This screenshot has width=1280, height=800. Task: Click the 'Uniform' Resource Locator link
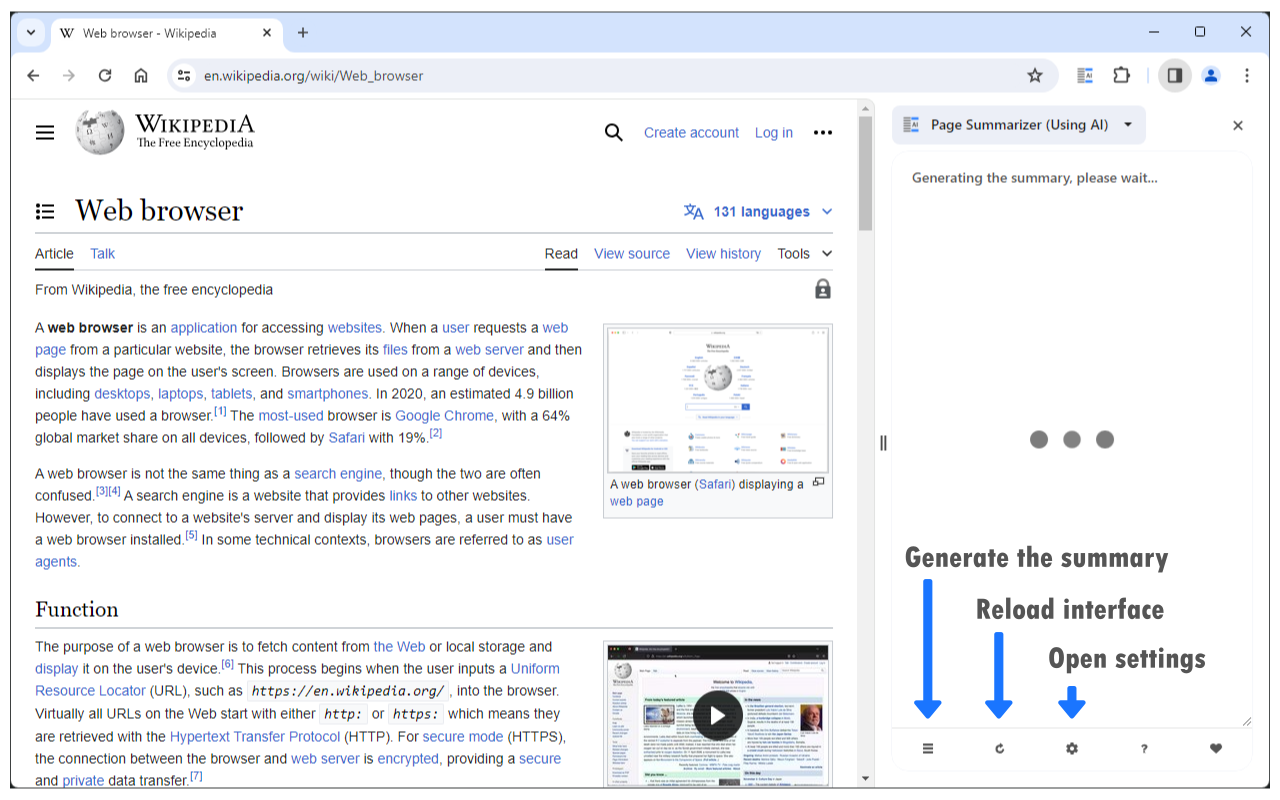point(535,668)
